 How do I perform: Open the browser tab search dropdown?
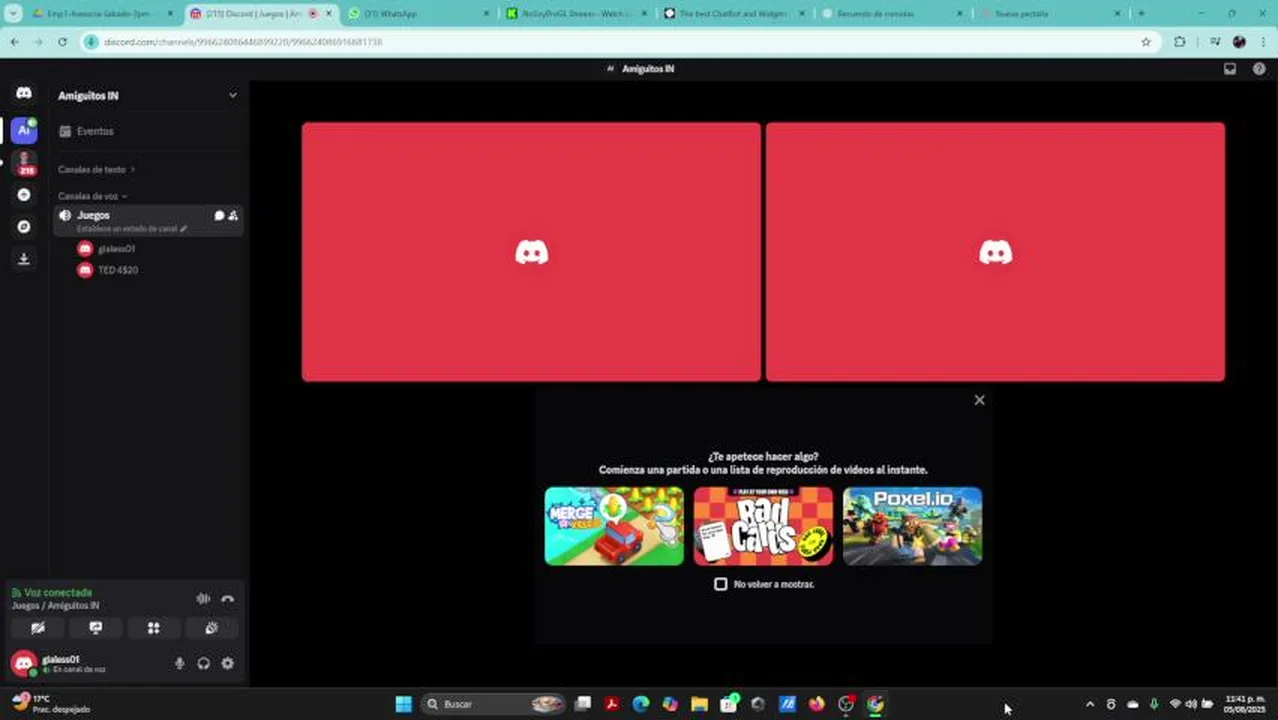(13, 14)
